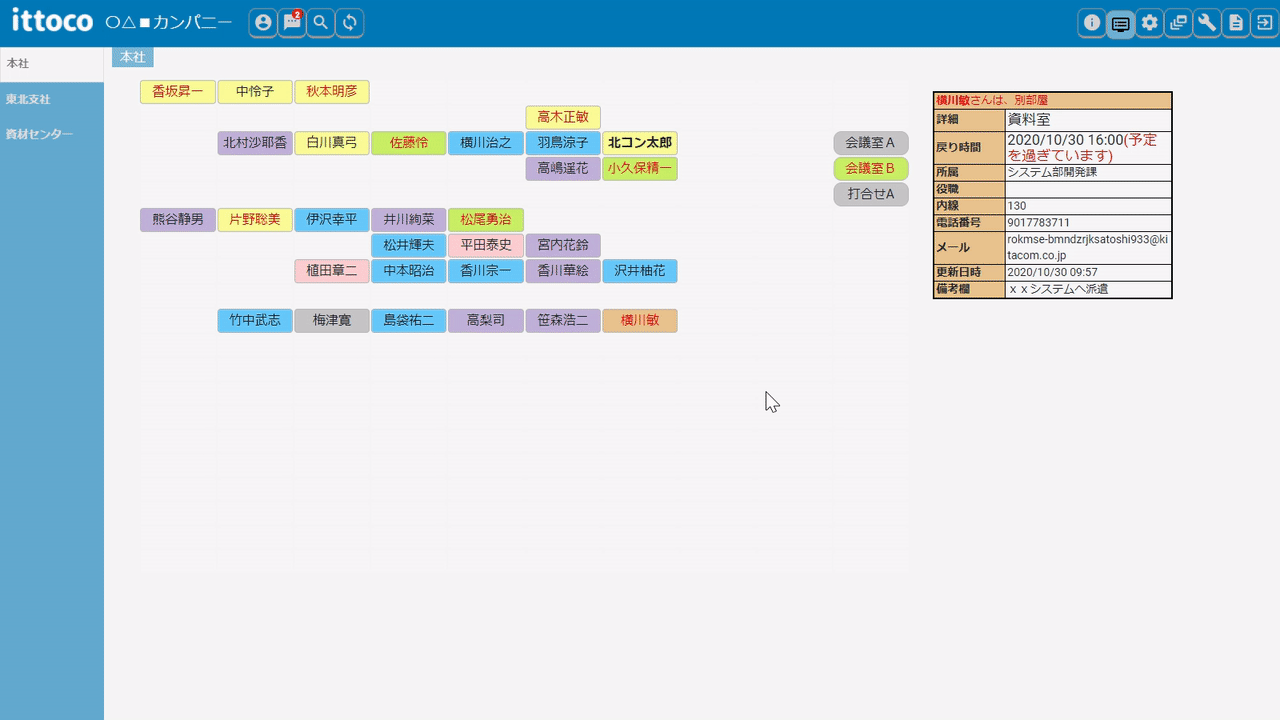This screenshot has height=720, width=1280.
Task: Toggle the detail display panel icon
Action: pyautogui.click(x=1121, y=23)
